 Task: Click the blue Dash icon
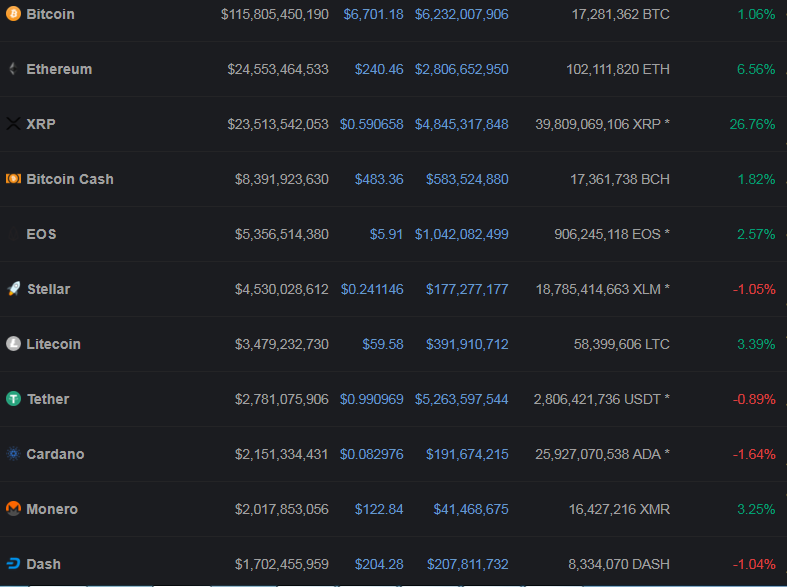tap(13, 564)
